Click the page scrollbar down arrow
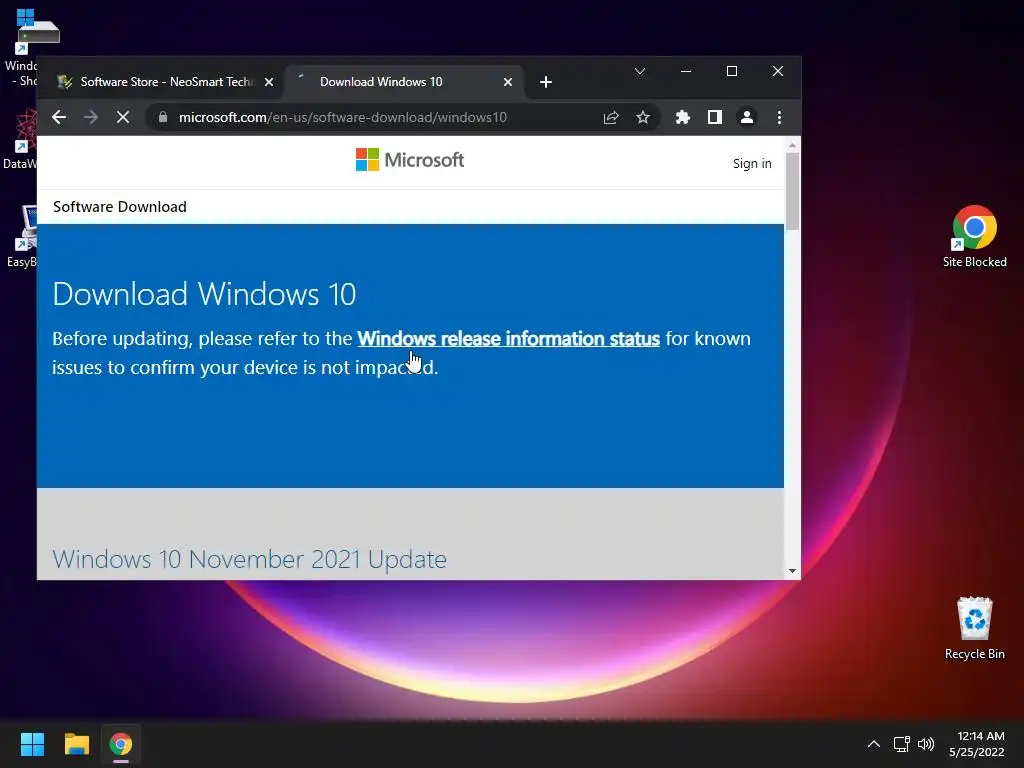The width and height of the screenshot is (1024, 768). (x=792, y=571)
